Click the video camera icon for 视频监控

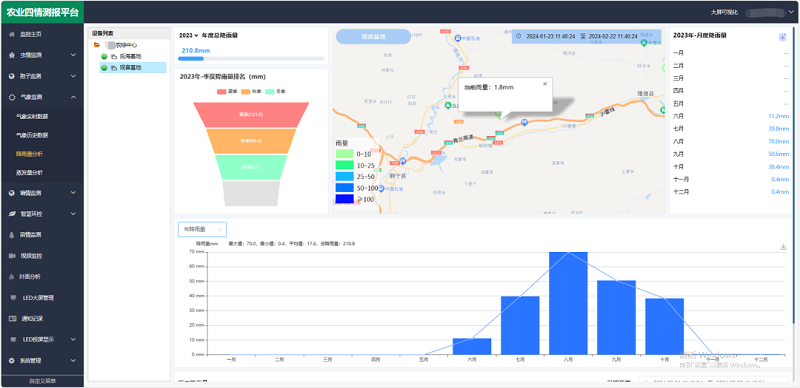click(x=12, y=256)
